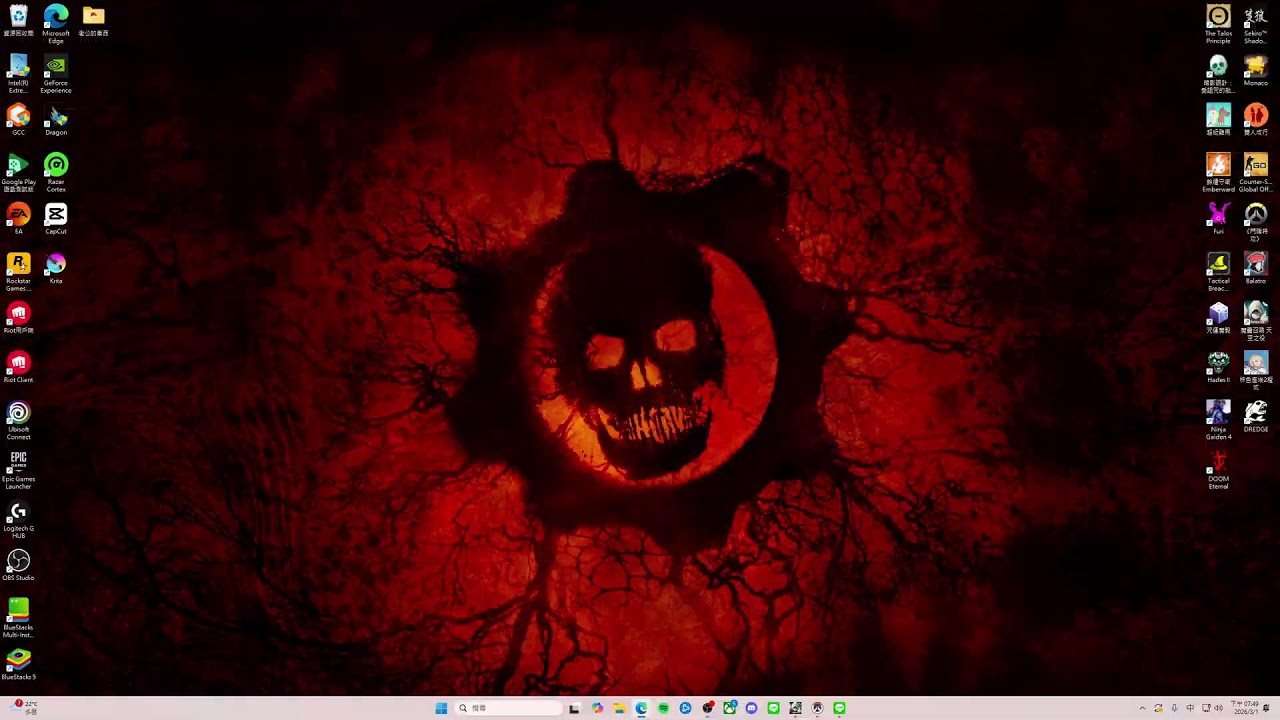Open the Riot用戶端 shortcut
The height and width of the screenshot is (720, 1280).
click(x=18, y=318)
